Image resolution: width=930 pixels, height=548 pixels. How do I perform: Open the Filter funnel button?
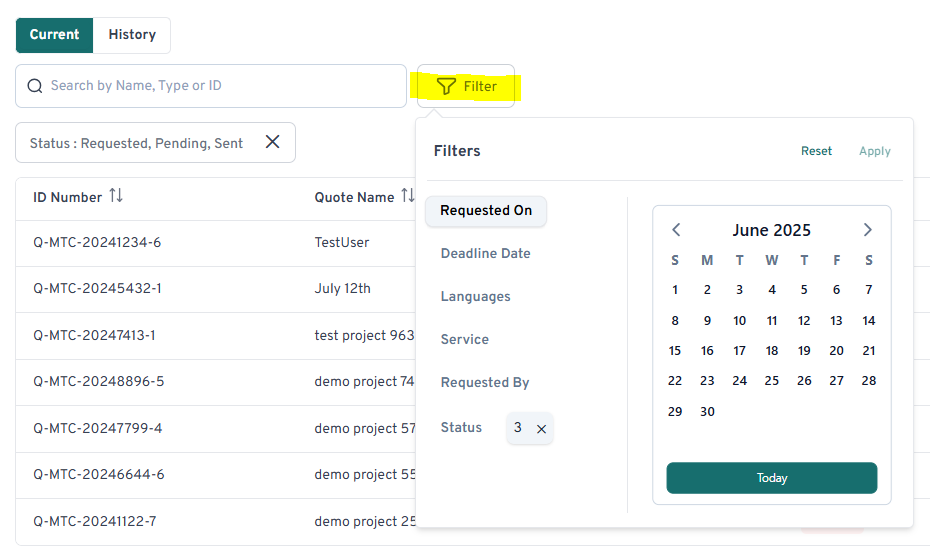466,86
